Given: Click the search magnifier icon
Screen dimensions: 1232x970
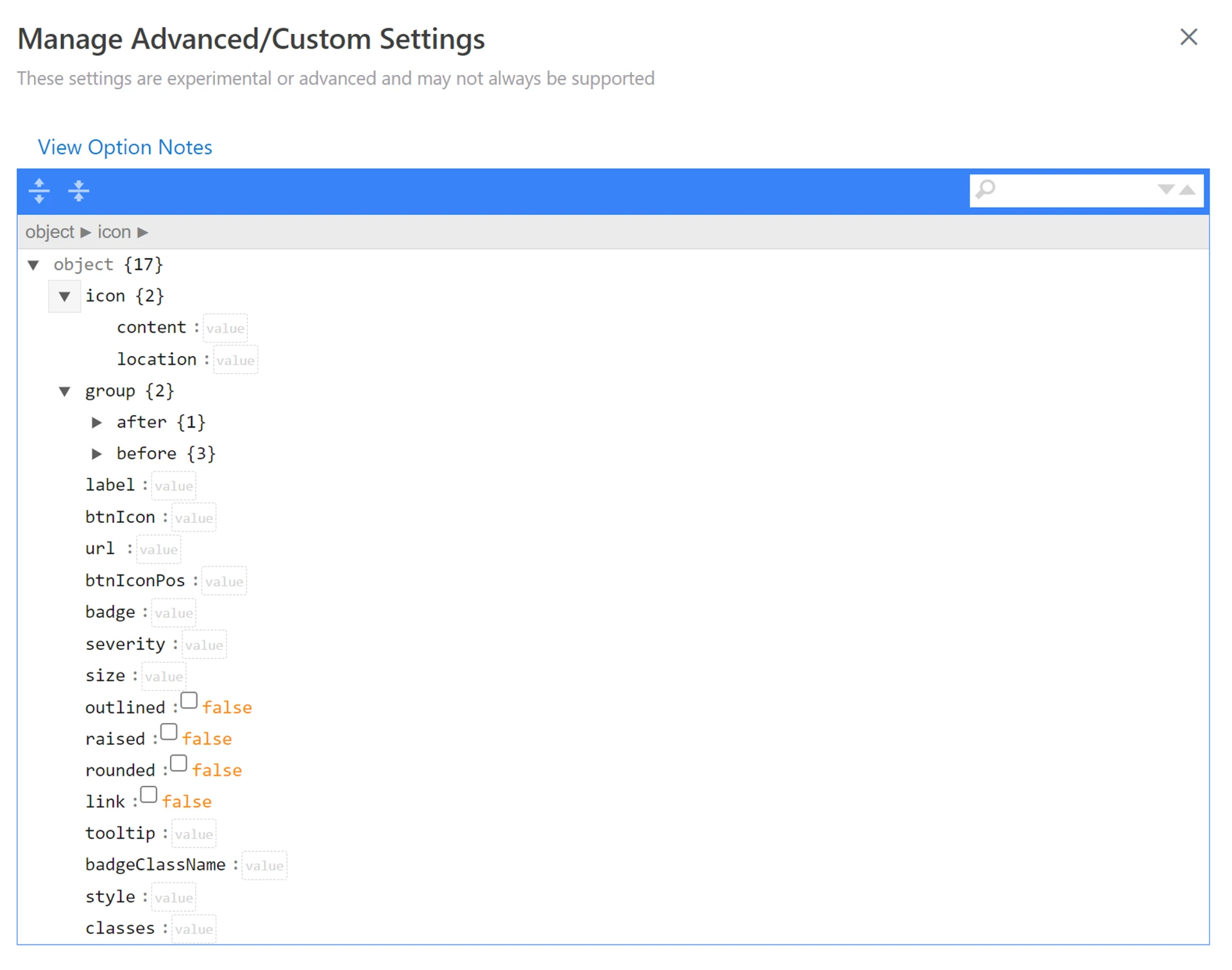Looking at the screenshot, I should (986, 190).
